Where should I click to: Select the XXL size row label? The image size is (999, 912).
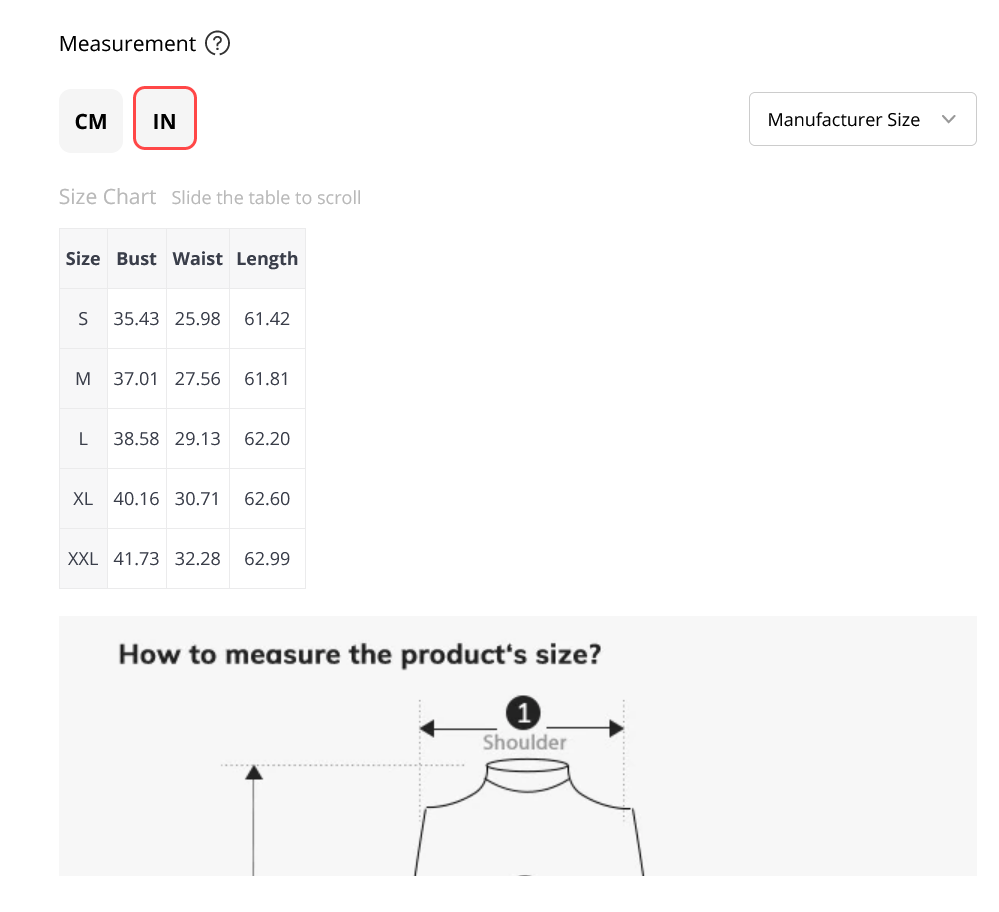pyautogui.click(x=83, y=558)
